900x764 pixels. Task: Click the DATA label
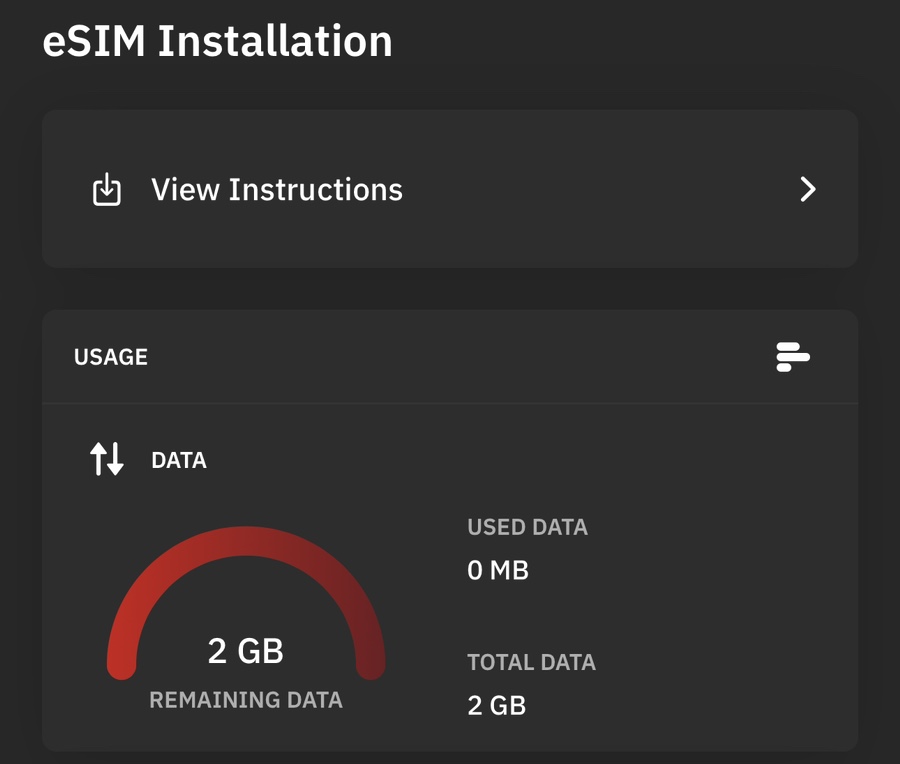click(x=179, y=460)
